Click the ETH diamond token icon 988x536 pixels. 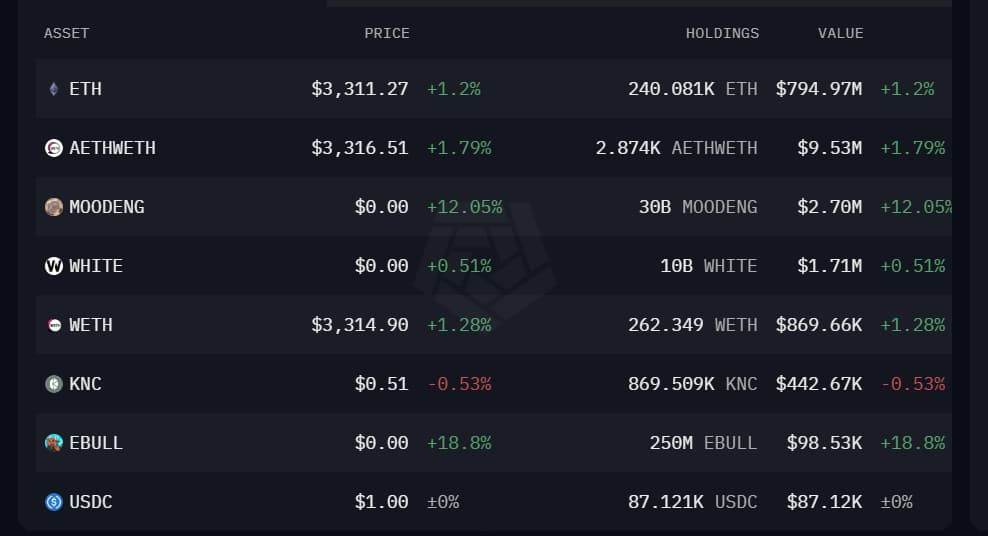coord(54,89)
